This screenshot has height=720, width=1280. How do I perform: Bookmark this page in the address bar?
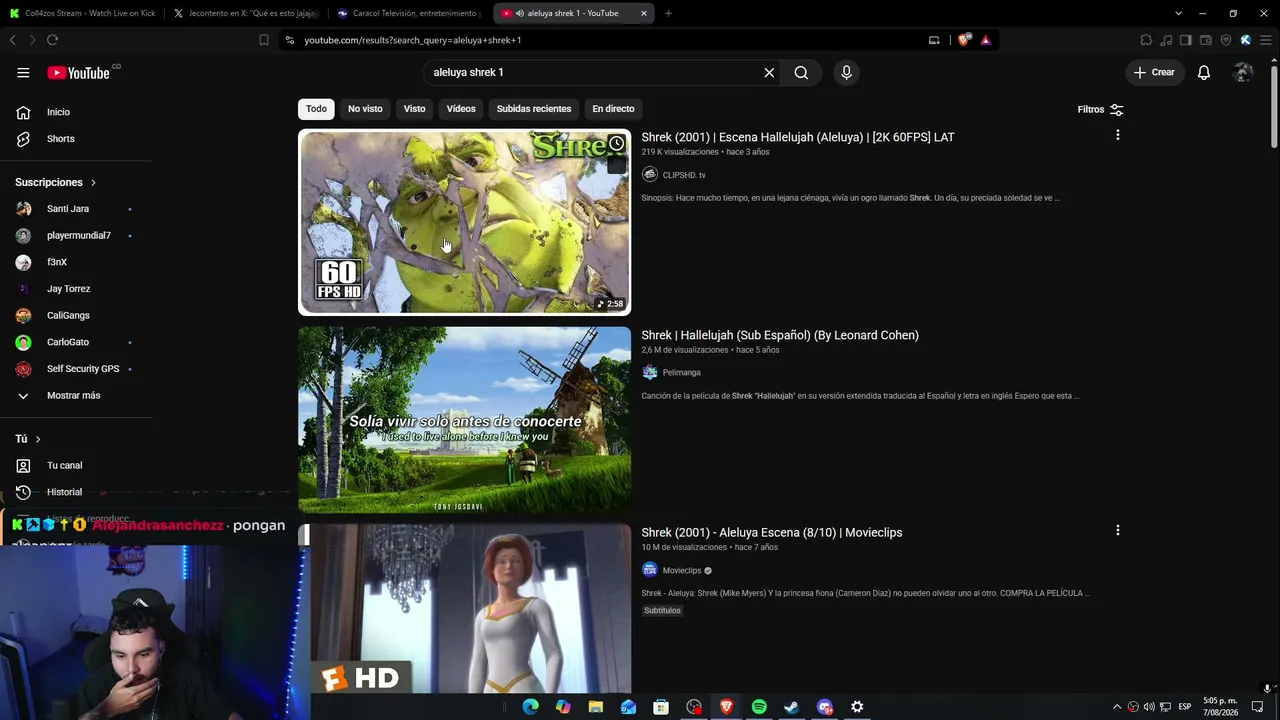coord(264,40)
